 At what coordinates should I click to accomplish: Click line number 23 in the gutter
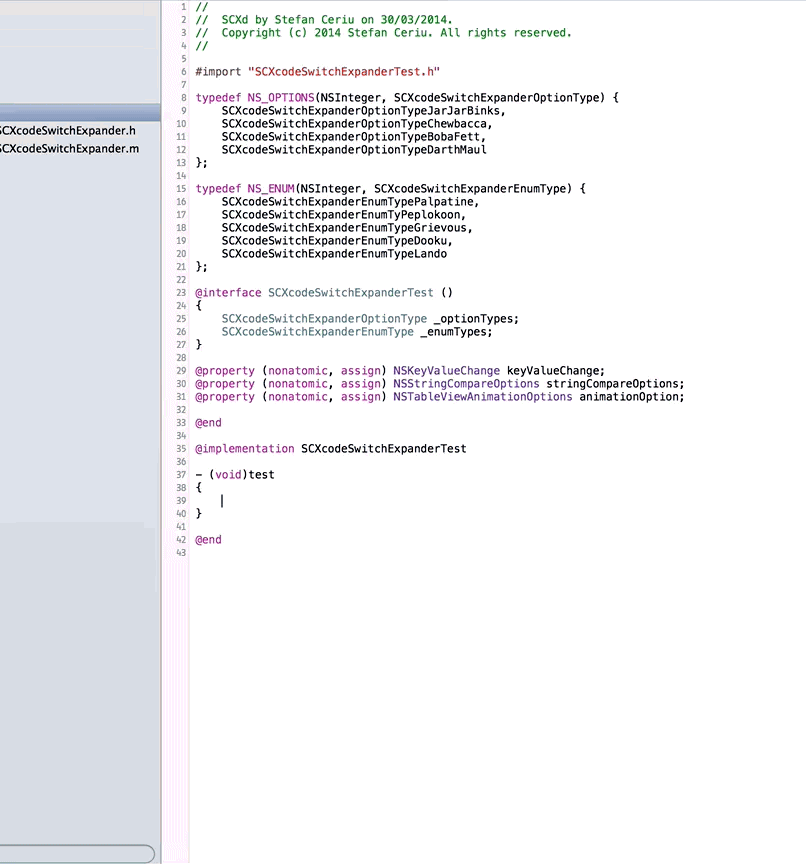point(181,292)
